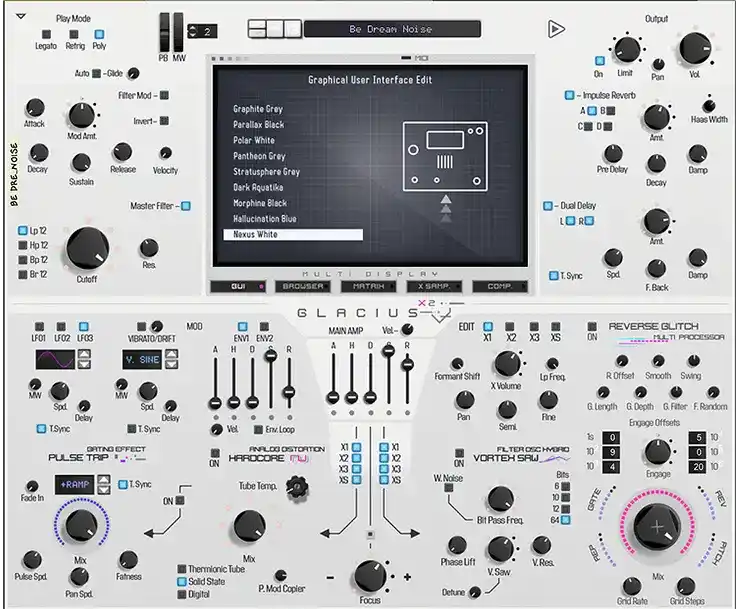Click the Reverse Glitch Mix knob
The height and width of the screenshot is (609, 740).
(657, 527)
